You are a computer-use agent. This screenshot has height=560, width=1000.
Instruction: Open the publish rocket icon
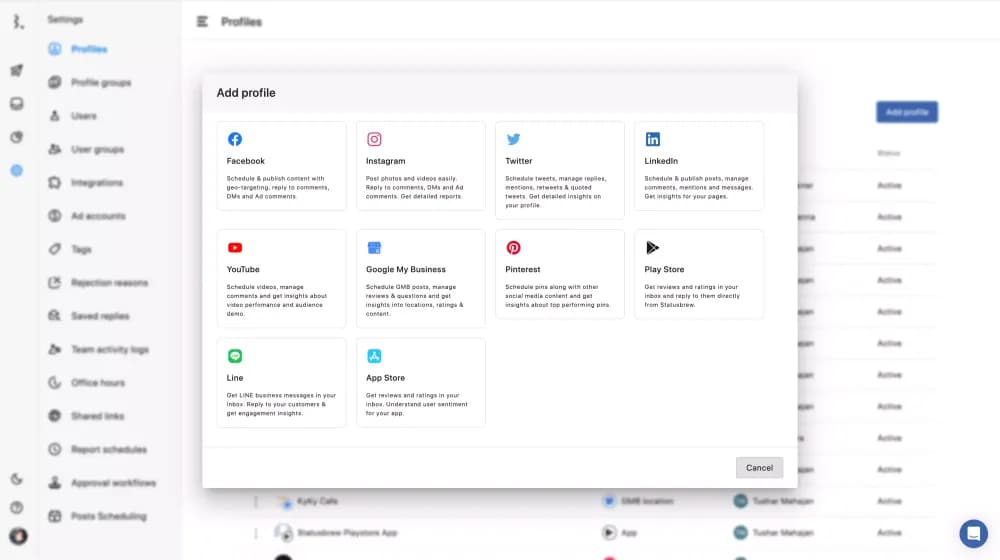17,70
